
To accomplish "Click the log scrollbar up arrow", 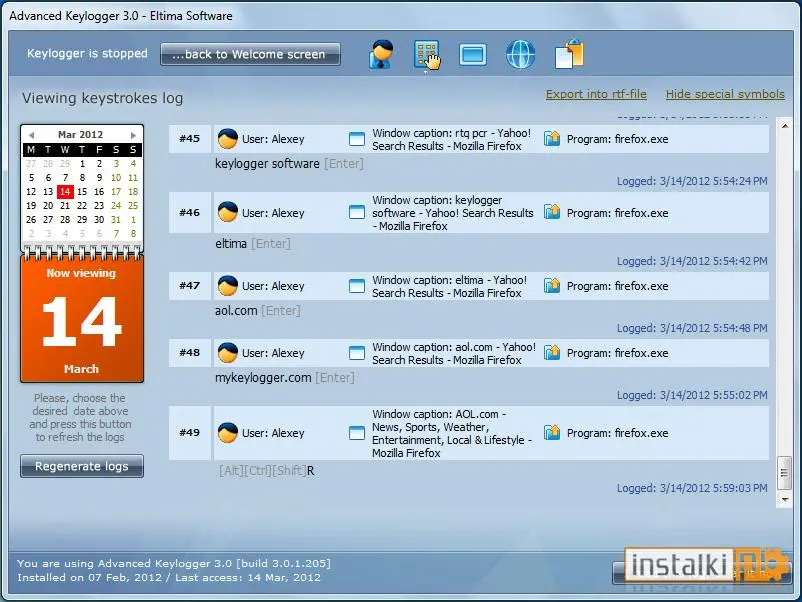I will (x=785, y=126).
